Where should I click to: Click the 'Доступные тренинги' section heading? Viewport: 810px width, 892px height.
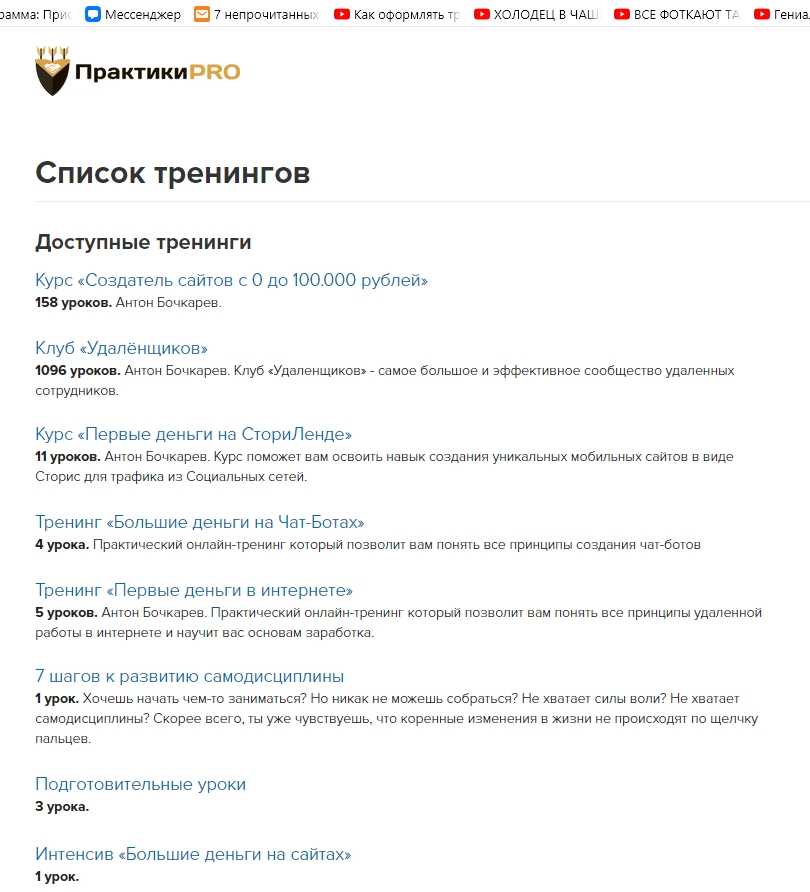[x=143, y=242]
